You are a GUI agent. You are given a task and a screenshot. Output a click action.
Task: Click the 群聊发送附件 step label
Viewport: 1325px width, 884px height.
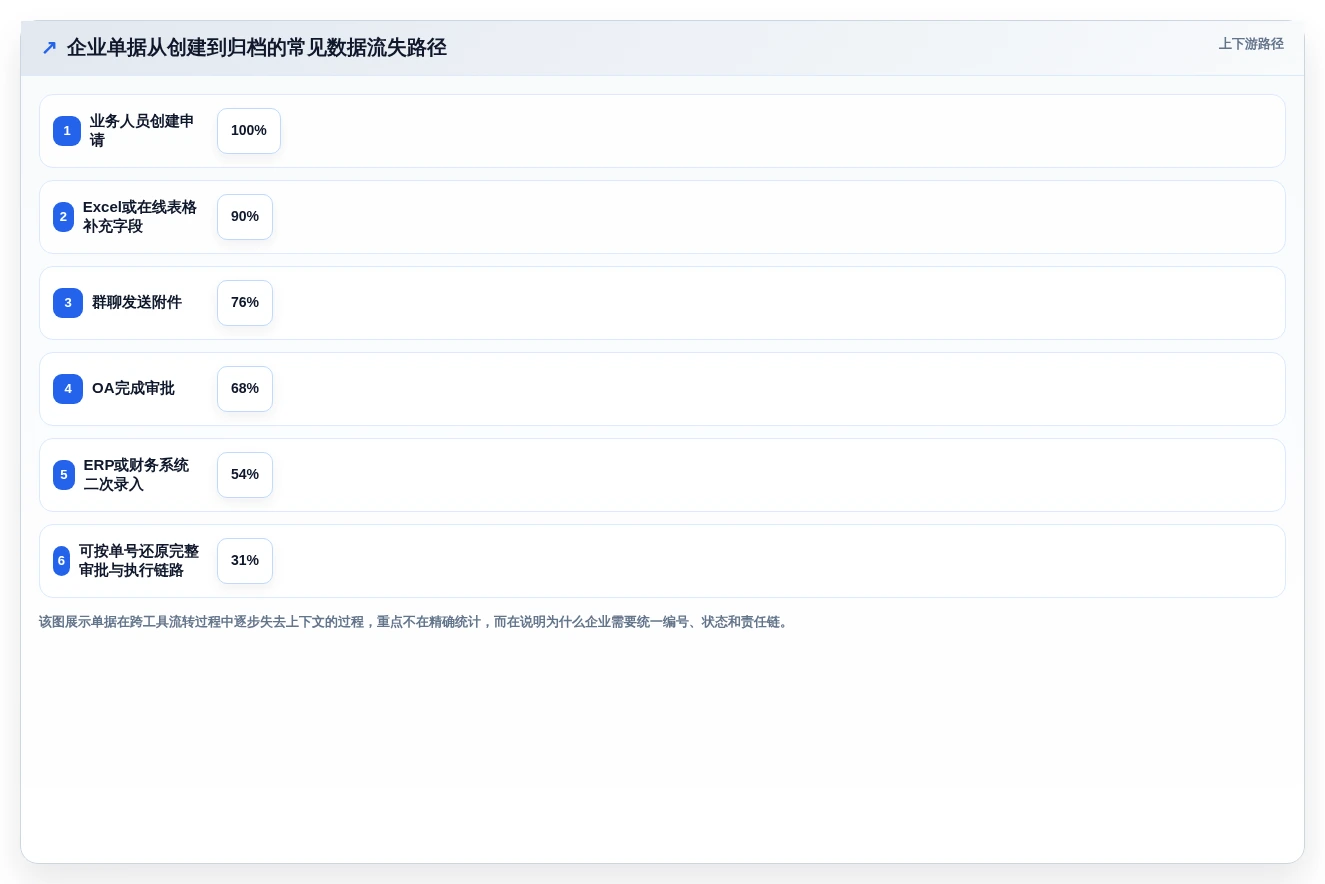(137, 303)
